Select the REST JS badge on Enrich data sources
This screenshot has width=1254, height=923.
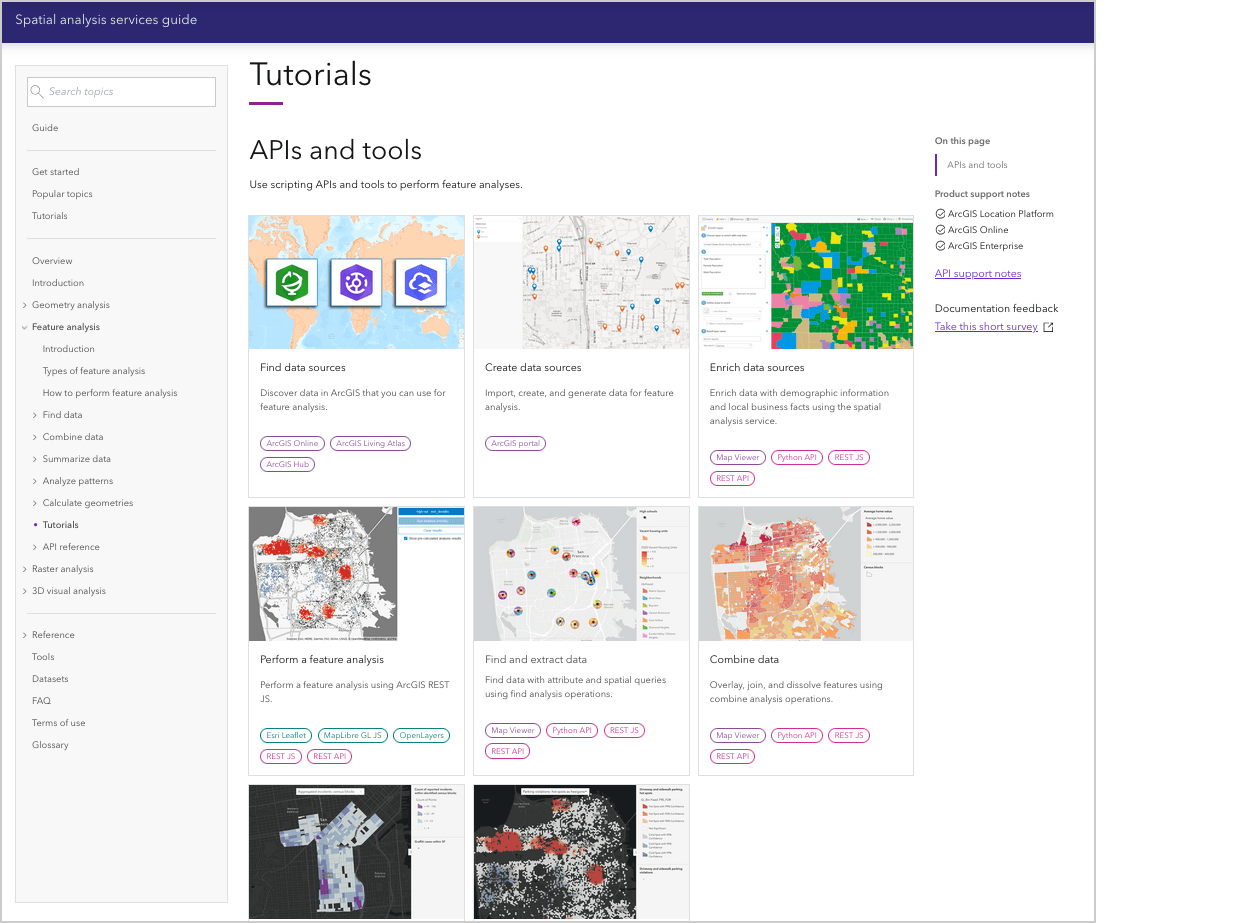coord(848,457)
